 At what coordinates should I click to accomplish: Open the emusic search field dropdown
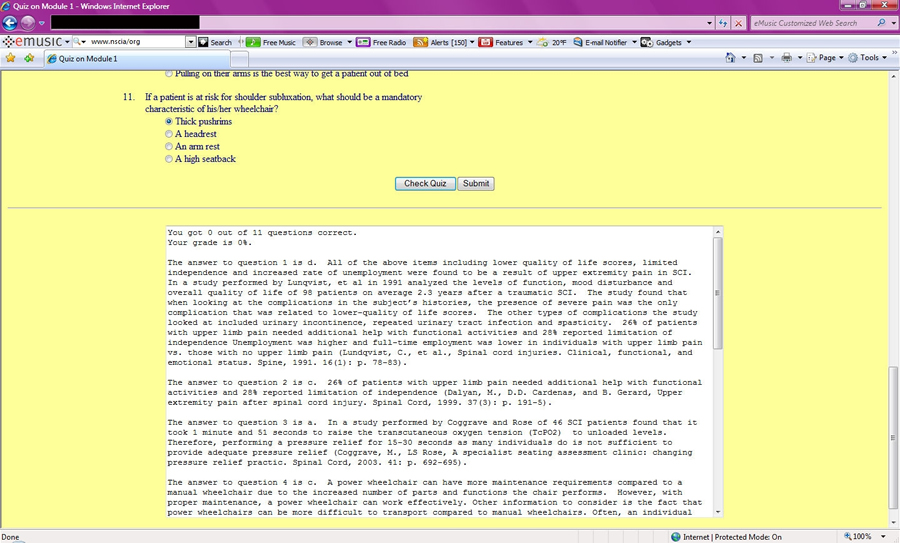191,42
